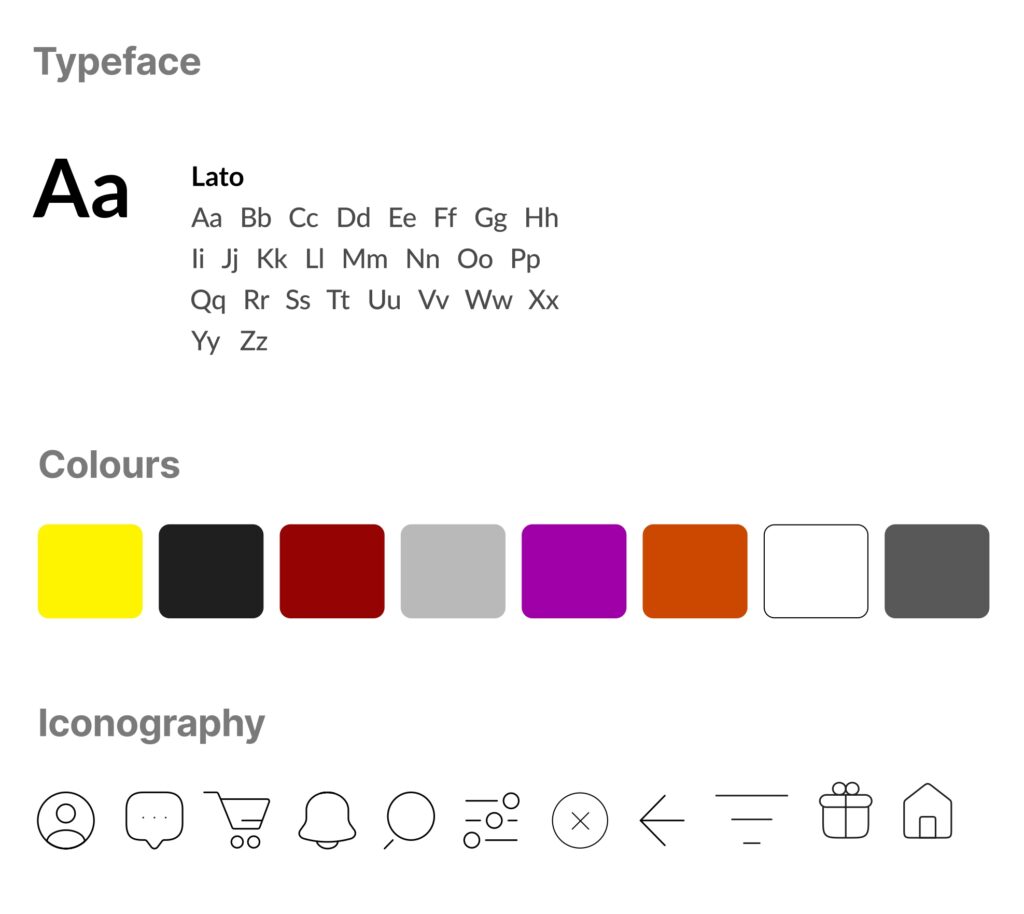Image resolution: width=1024 pixels, height=914 pixels.
Task: Select the white outlined colour swatch
Action: 816,571
